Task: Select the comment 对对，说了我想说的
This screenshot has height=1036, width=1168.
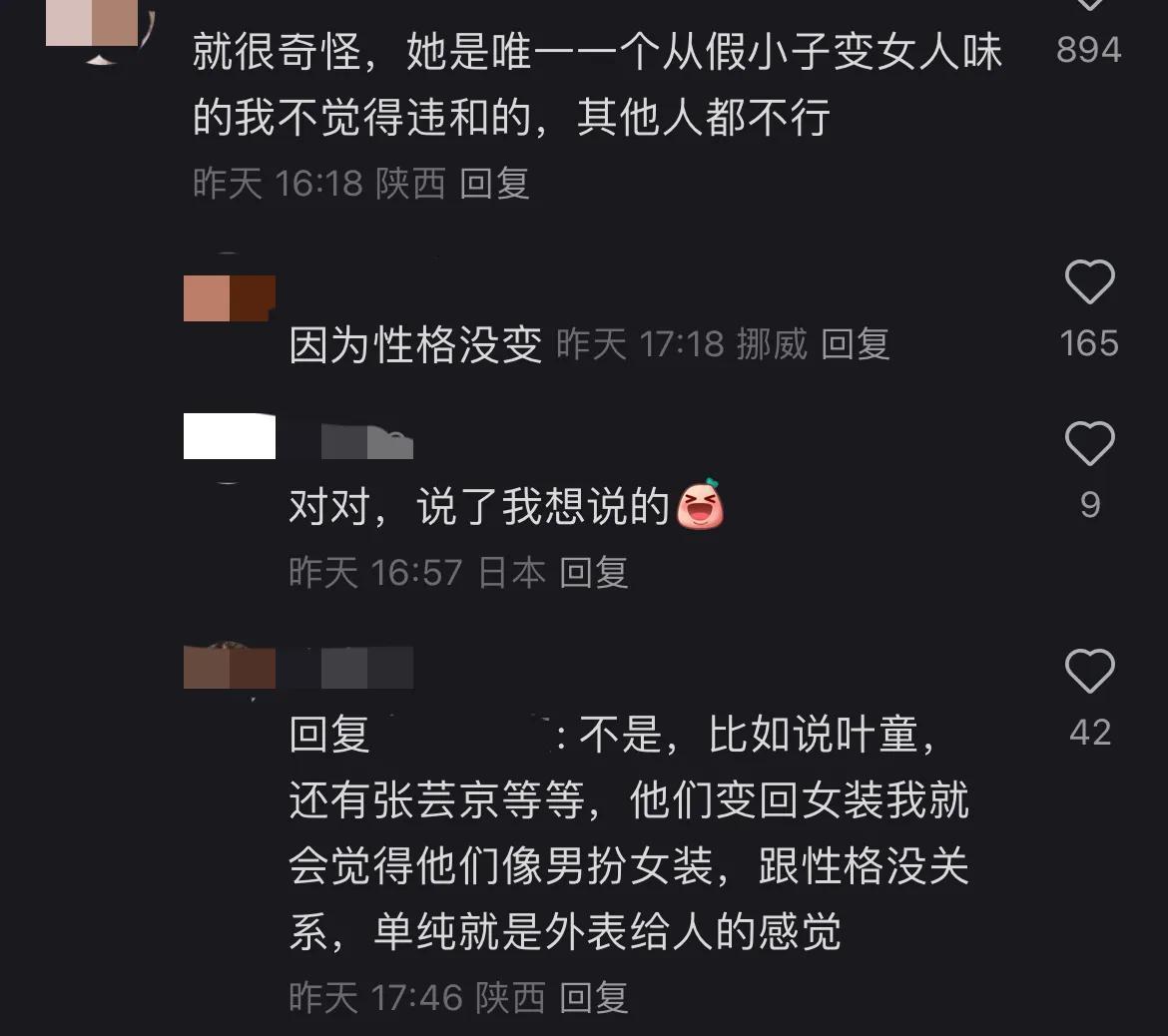Action: [x=479, y=506]
